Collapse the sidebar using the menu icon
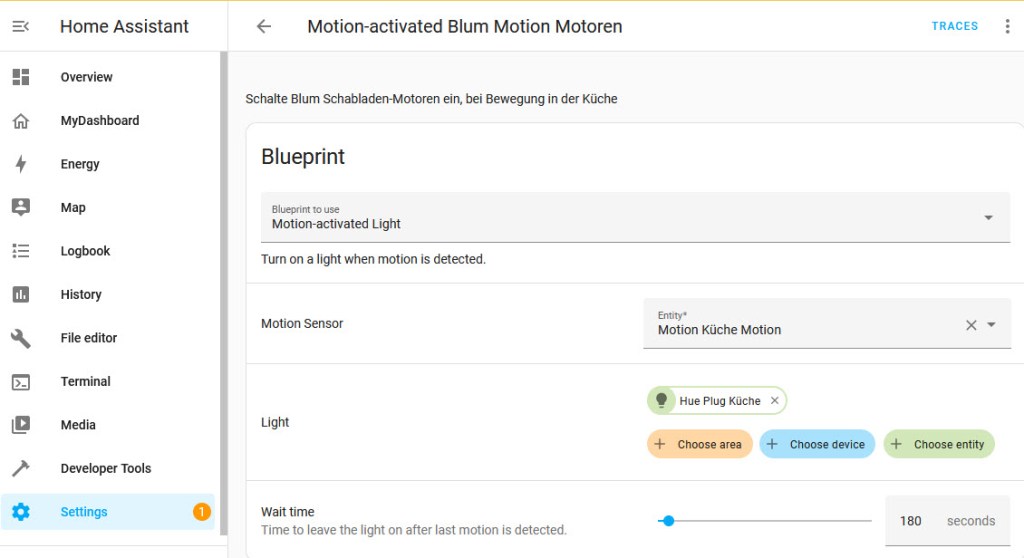 [20, 27]
